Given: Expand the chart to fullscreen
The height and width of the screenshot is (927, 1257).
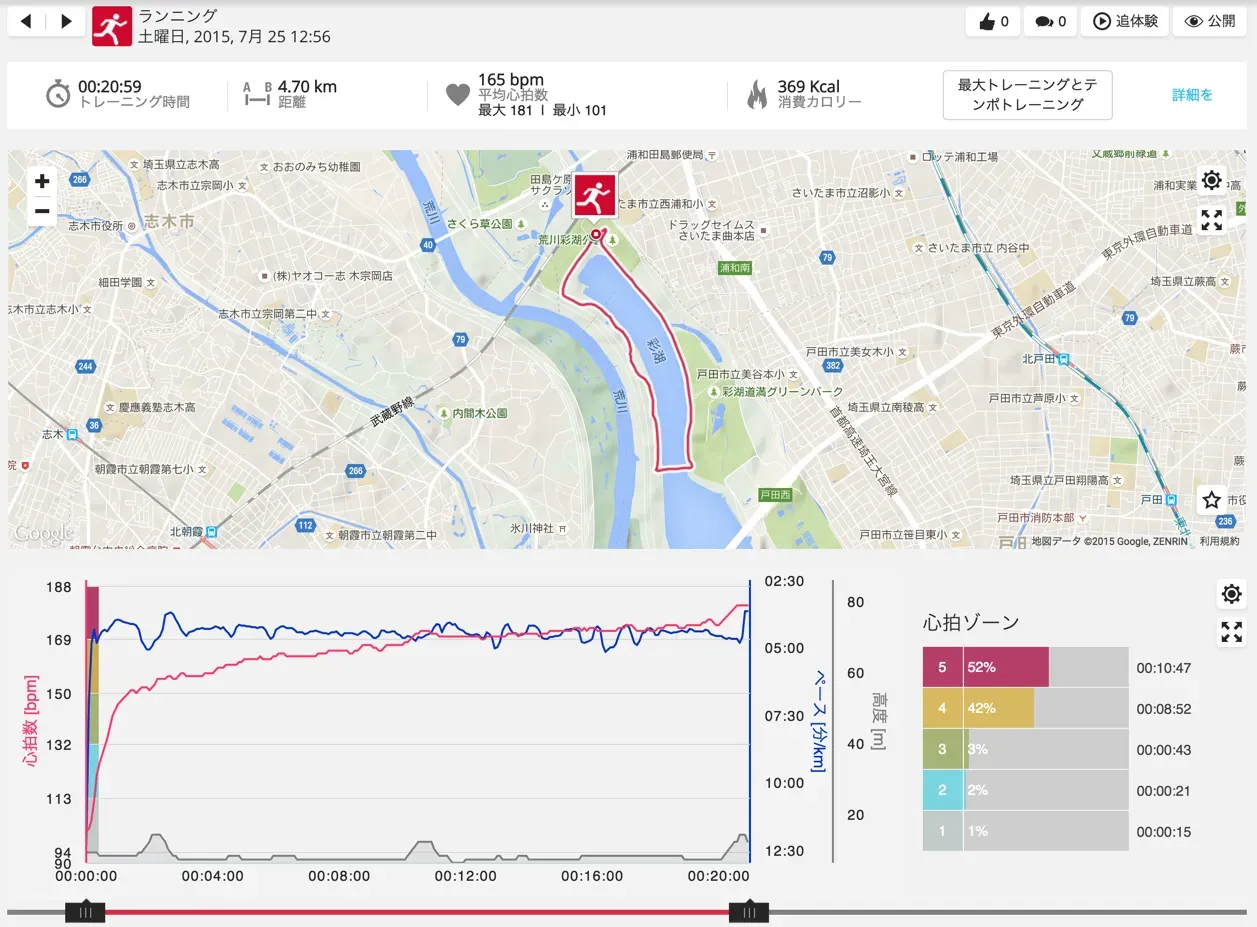Looking at the screenshot, I should 1231,632.
